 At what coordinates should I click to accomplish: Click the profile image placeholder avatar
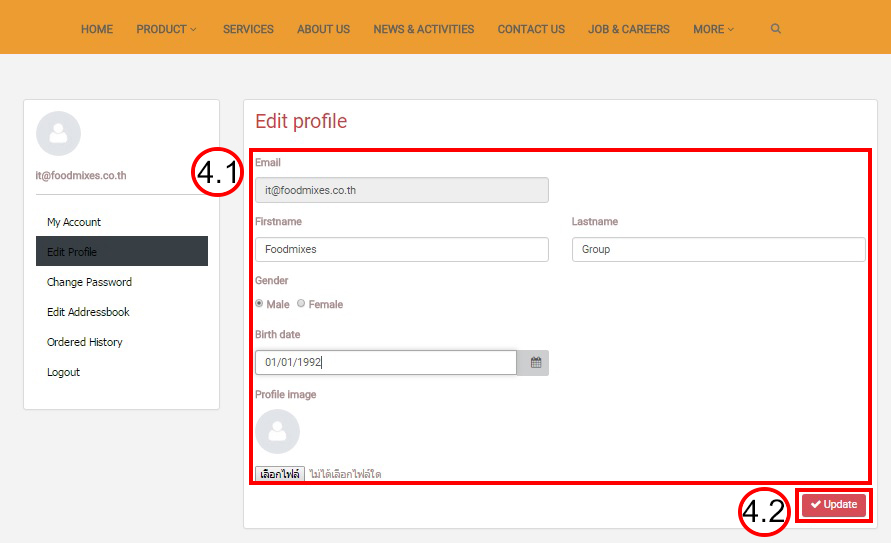[x=277, y=432]
